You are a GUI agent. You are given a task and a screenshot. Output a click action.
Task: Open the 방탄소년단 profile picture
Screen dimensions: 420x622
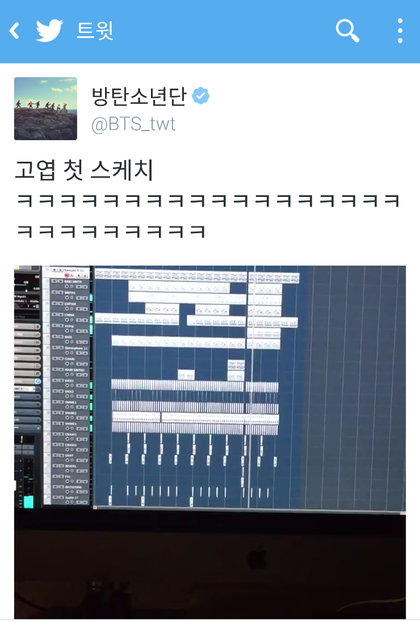pyautogui.click(x=46, y=109)
